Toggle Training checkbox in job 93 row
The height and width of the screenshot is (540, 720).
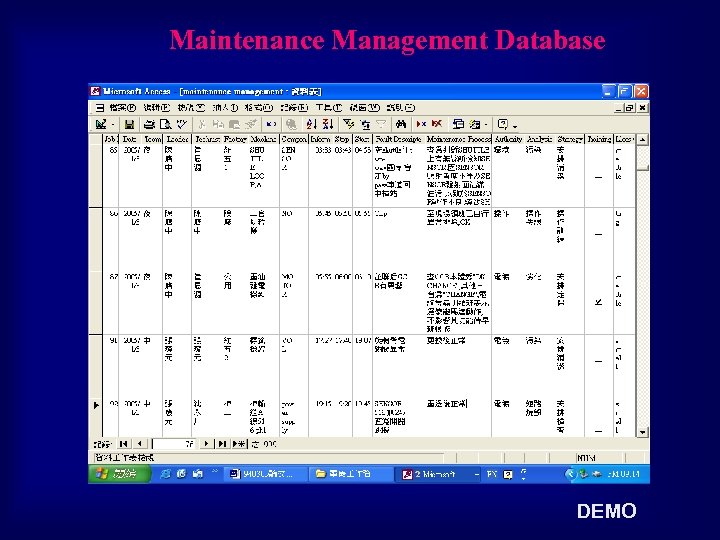tap(598, 431)
